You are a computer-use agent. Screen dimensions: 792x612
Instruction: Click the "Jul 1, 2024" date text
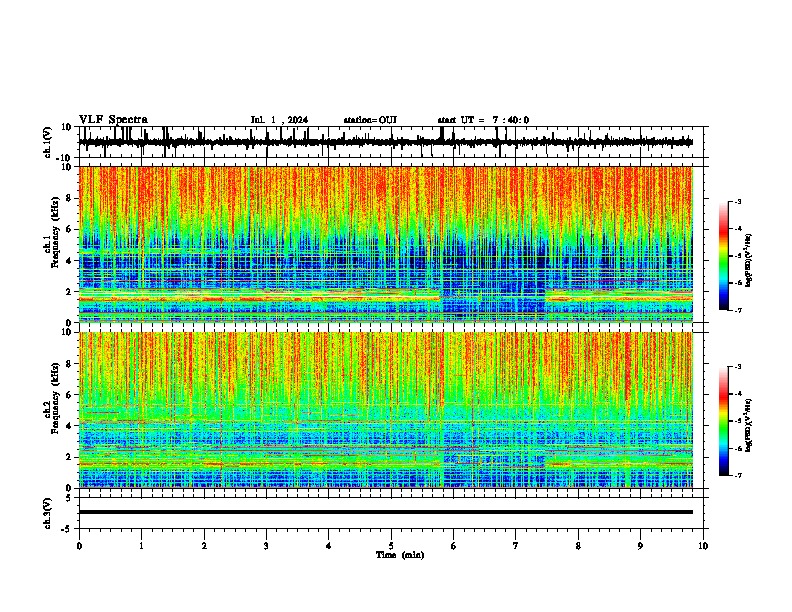click(x=279, y=120)
